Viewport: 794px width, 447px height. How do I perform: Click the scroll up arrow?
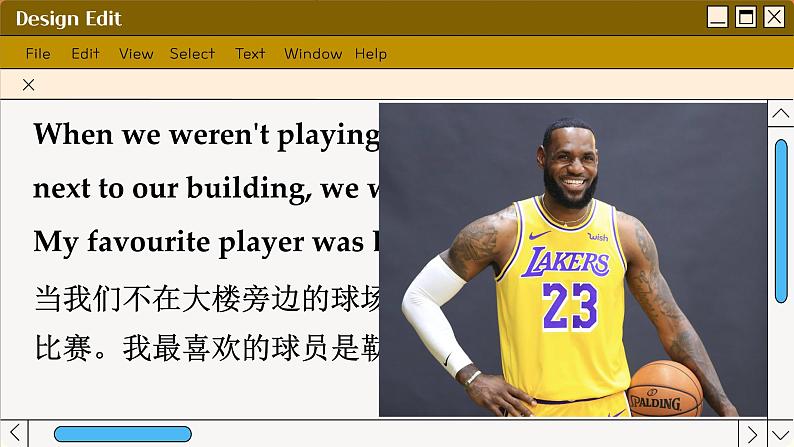(780, 113)
